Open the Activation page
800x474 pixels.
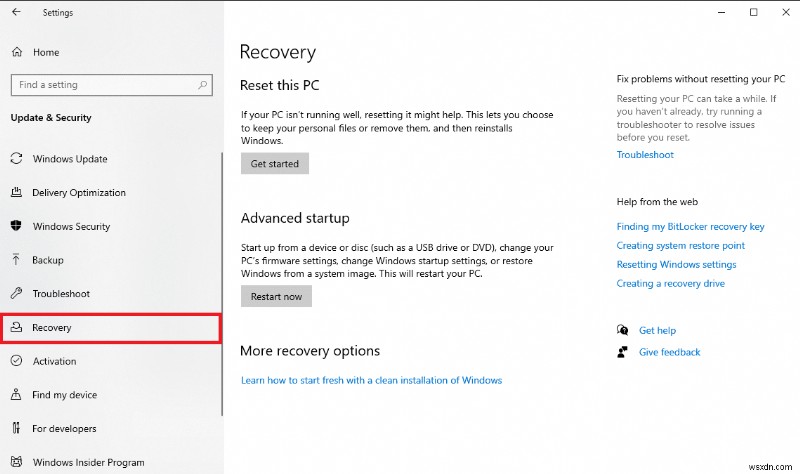[55, 361]
